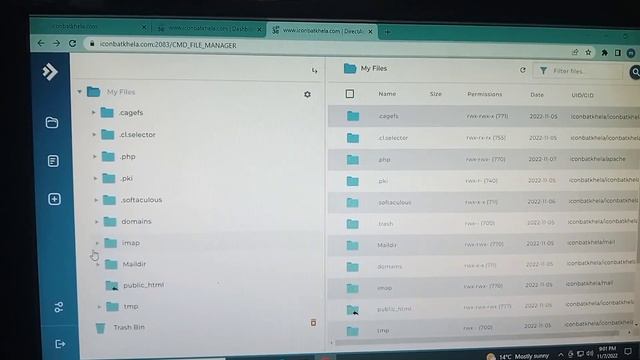
Task: Bookmark this page with the star icon
Action: 588,52
